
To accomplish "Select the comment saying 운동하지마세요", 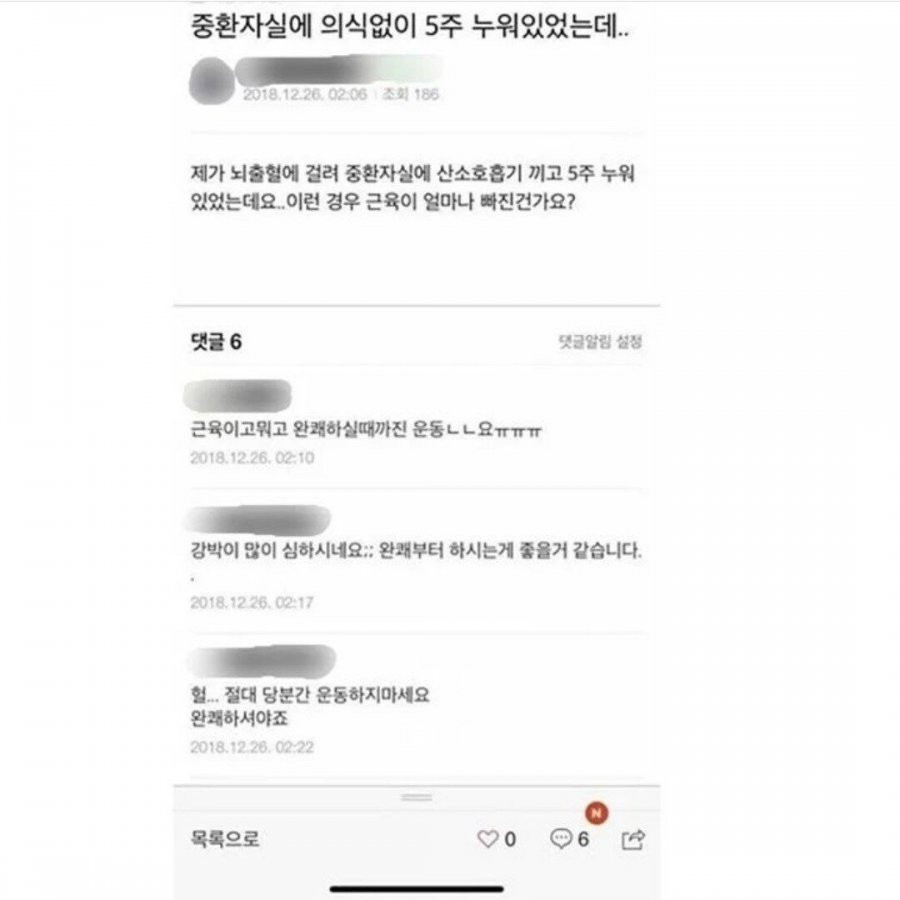I will 310,707.
